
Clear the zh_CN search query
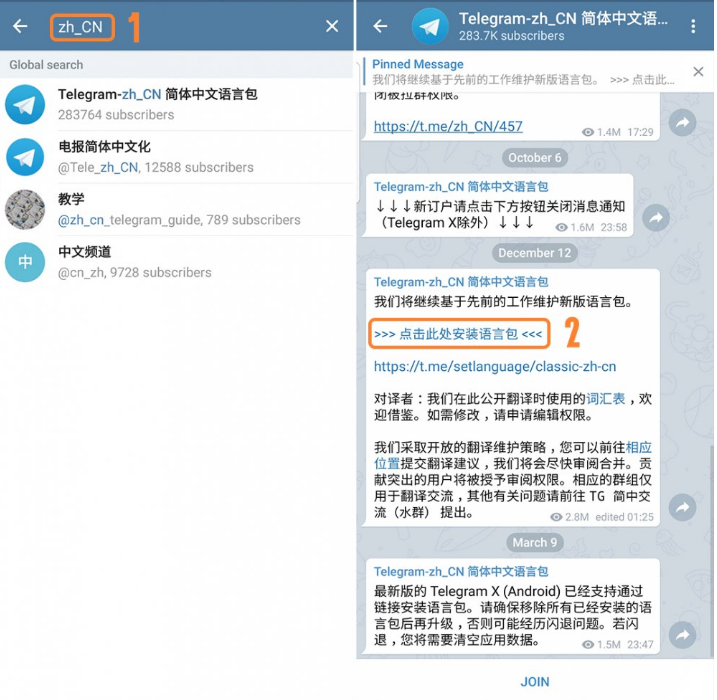pyautogui.click(x=332, y=26)
